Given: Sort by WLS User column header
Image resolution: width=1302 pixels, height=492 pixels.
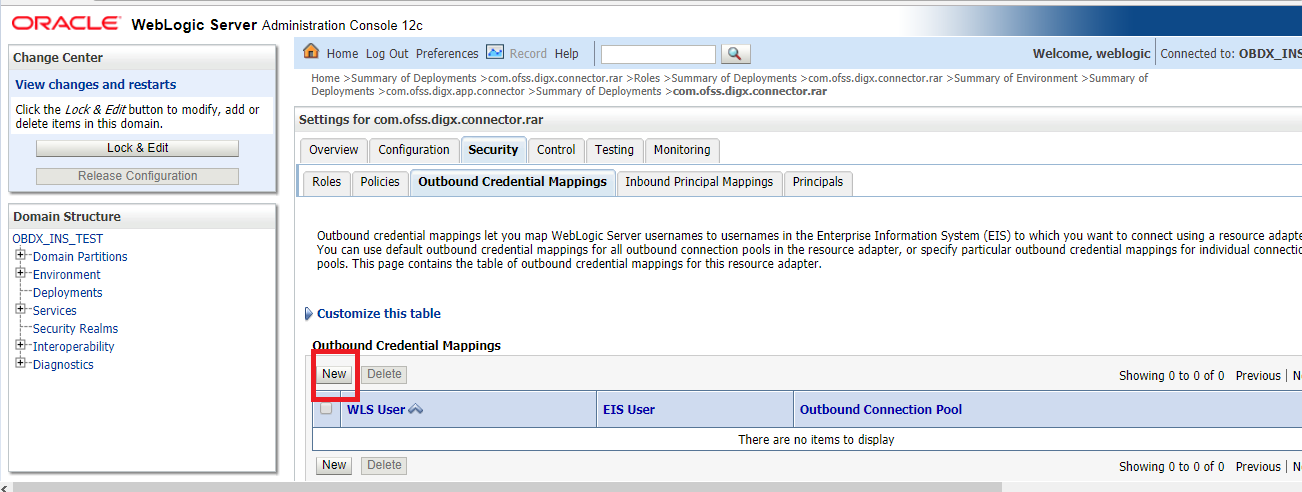Looking at the screenshot, I should coord(376,410).
